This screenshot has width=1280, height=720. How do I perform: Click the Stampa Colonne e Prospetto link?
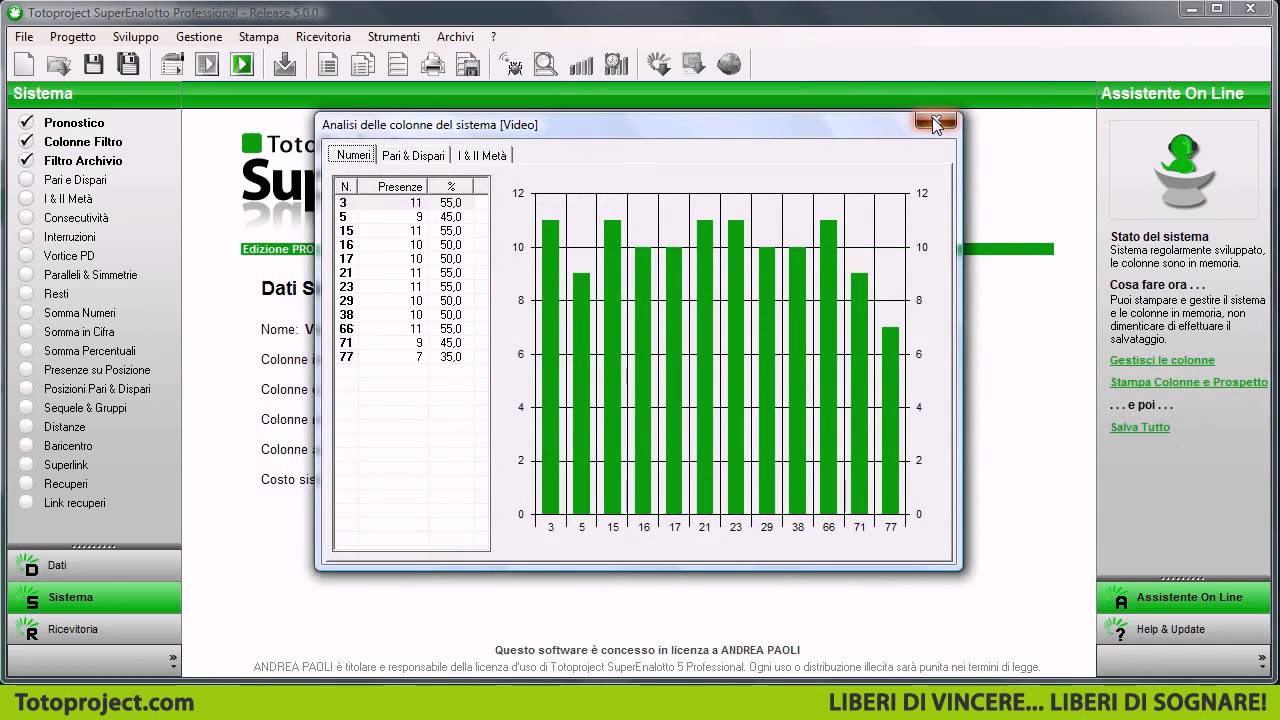[x=1189, y=382]
